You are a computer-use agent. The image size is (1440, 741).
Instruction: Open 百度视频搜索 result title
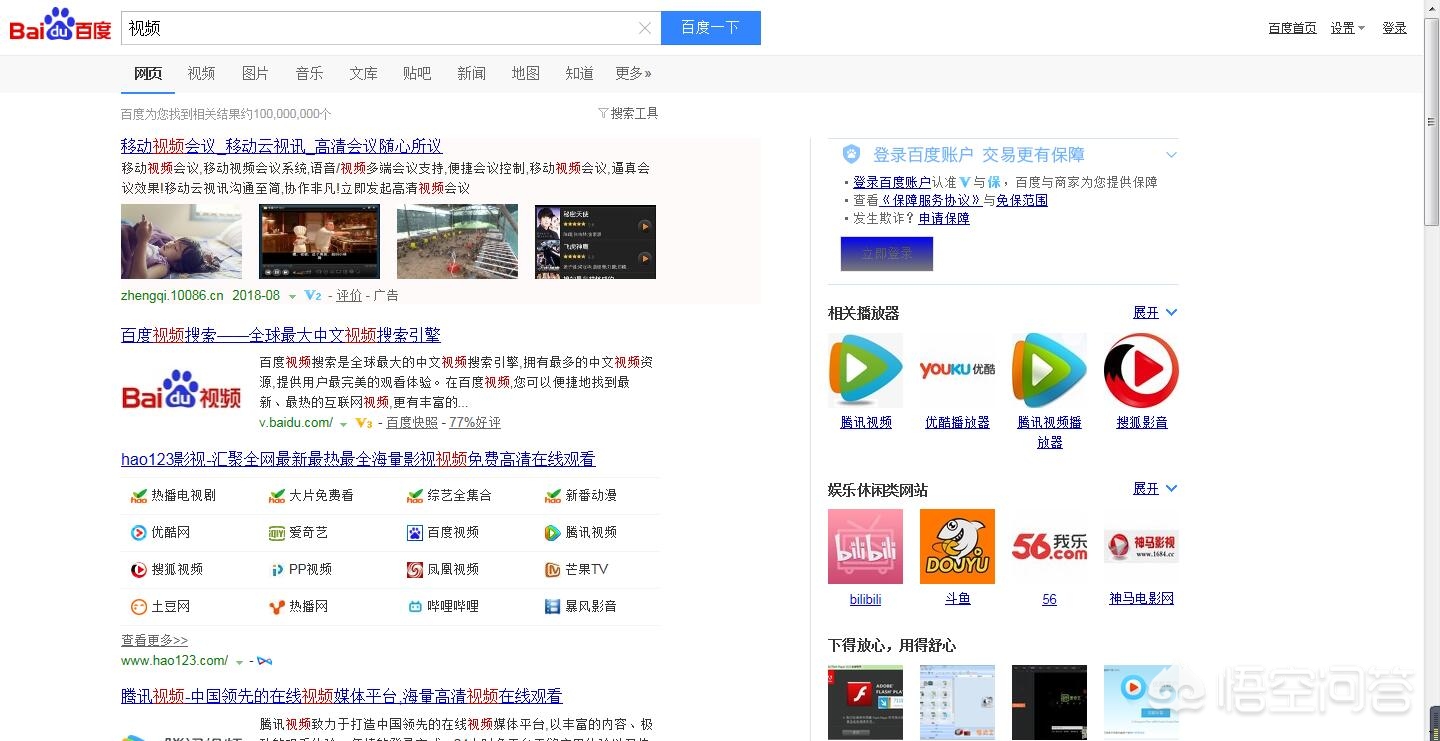(281, 335)
